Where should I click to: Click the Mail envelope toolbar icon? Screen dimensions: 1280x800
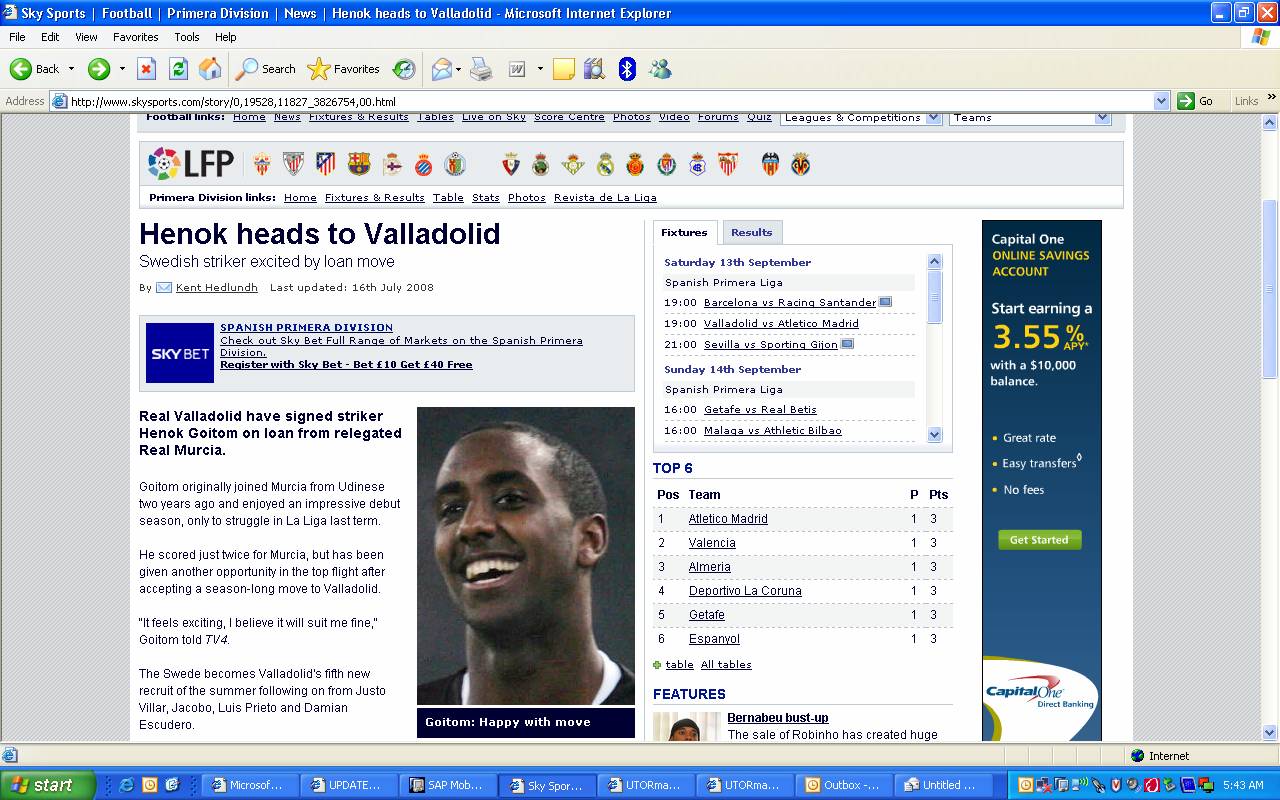[x=441, y=69]
